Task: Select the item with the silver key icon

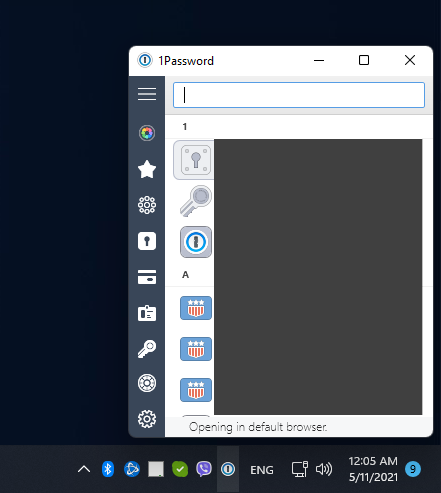Action: [x=196, y=201]
